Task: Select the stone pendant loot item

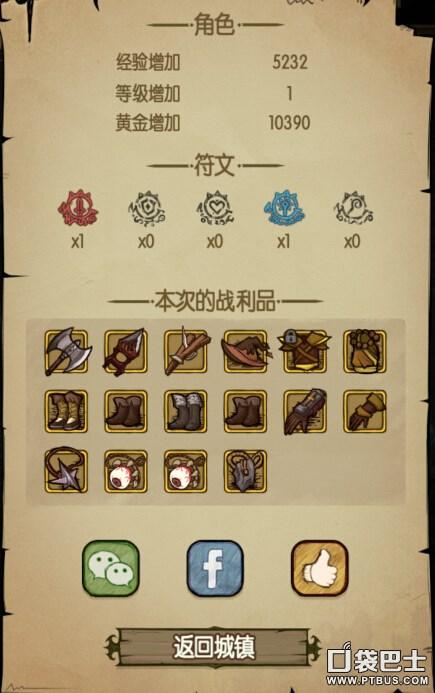Action: (246, 471)
